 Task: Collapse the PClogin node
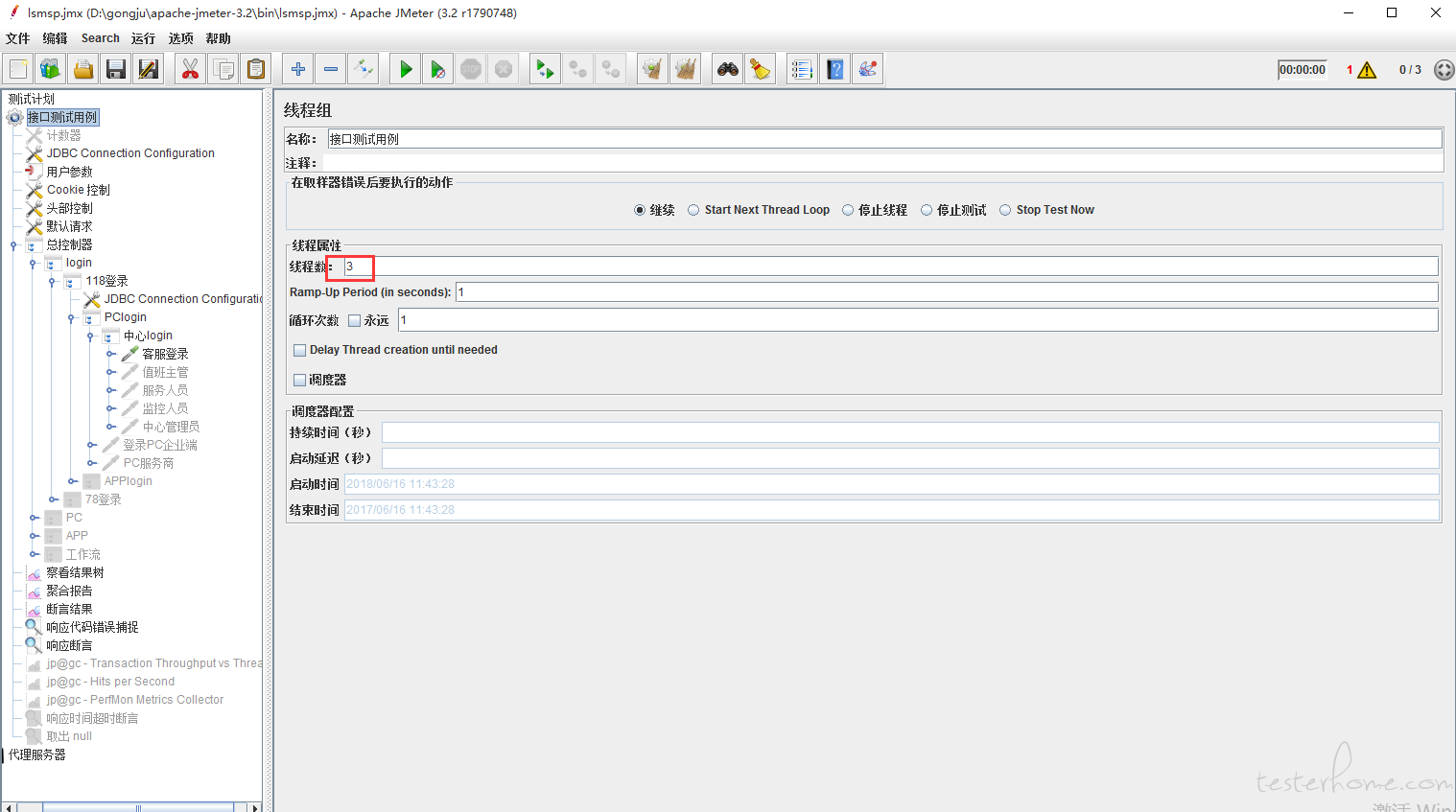click(x=72, y=318)
